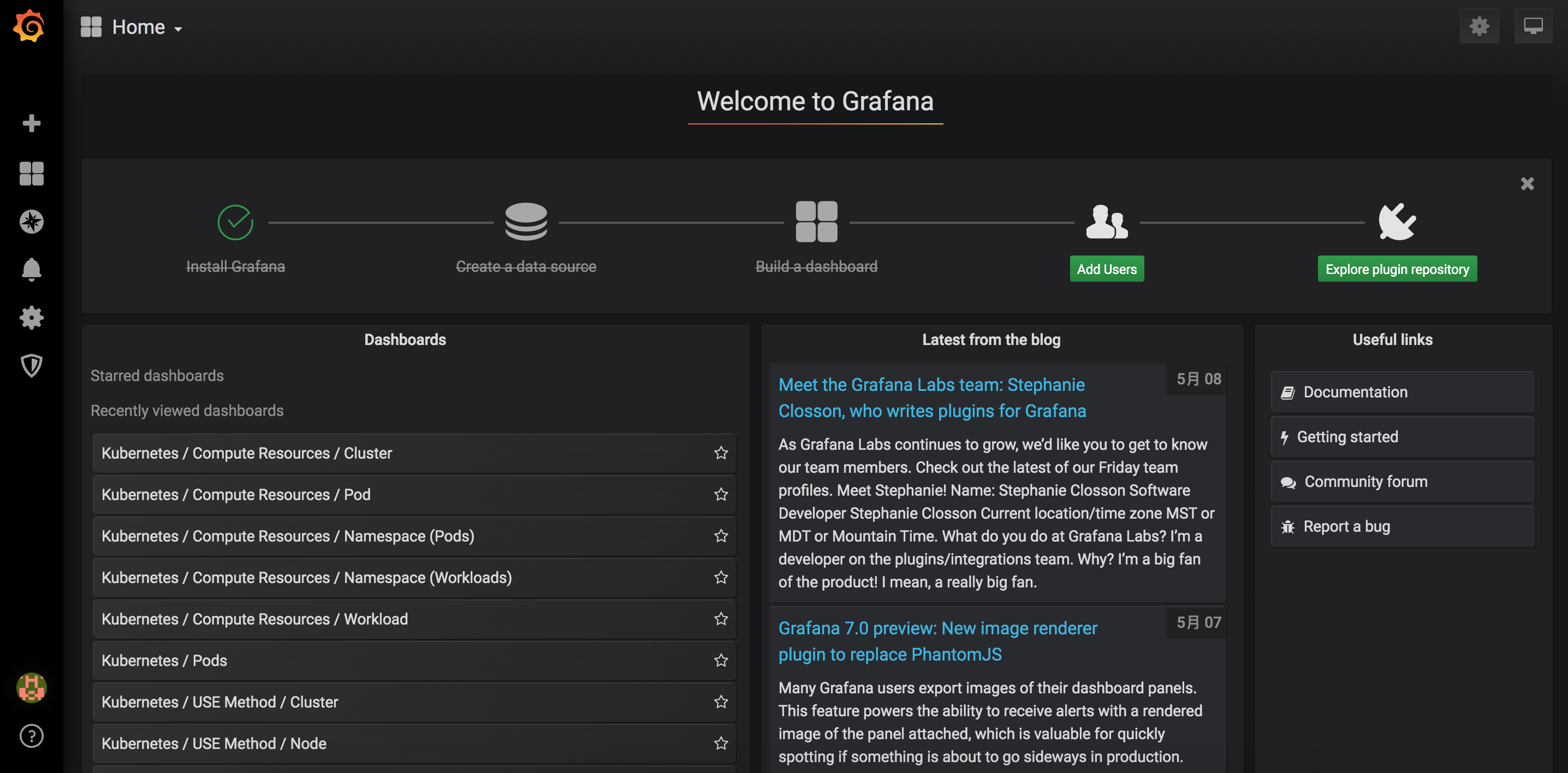Open Alerting bell icon in sidebar
The image size is (1568, 773).
click(x=31, y=269)
